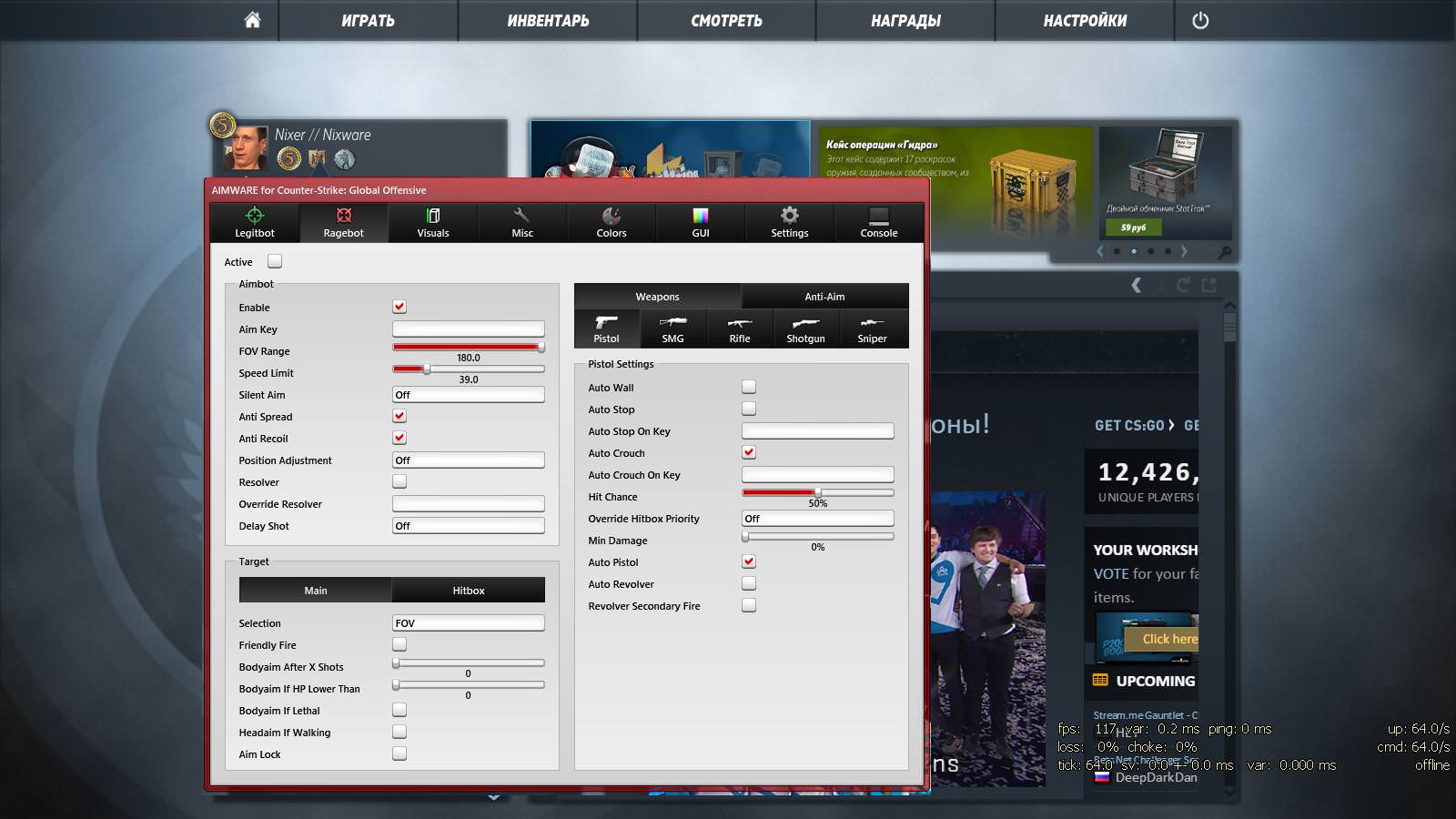Viewport: 1456px width, 819px height.
Task: Click the open-external icon in news panel
Action: (x=1209, y=285)
